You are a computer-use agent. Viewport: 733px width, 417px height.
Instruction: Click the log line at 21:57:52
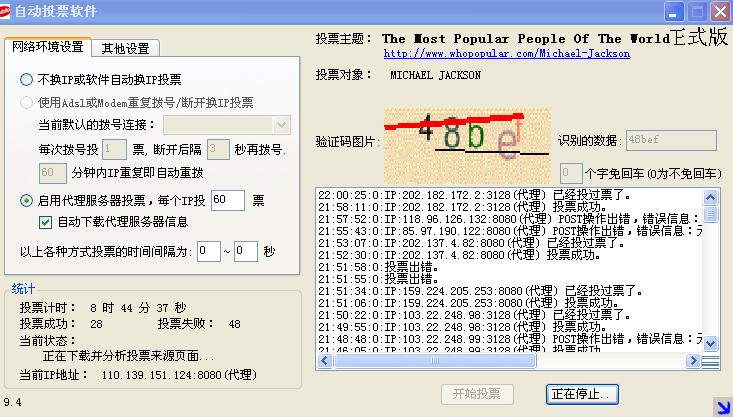click(510, 218)
